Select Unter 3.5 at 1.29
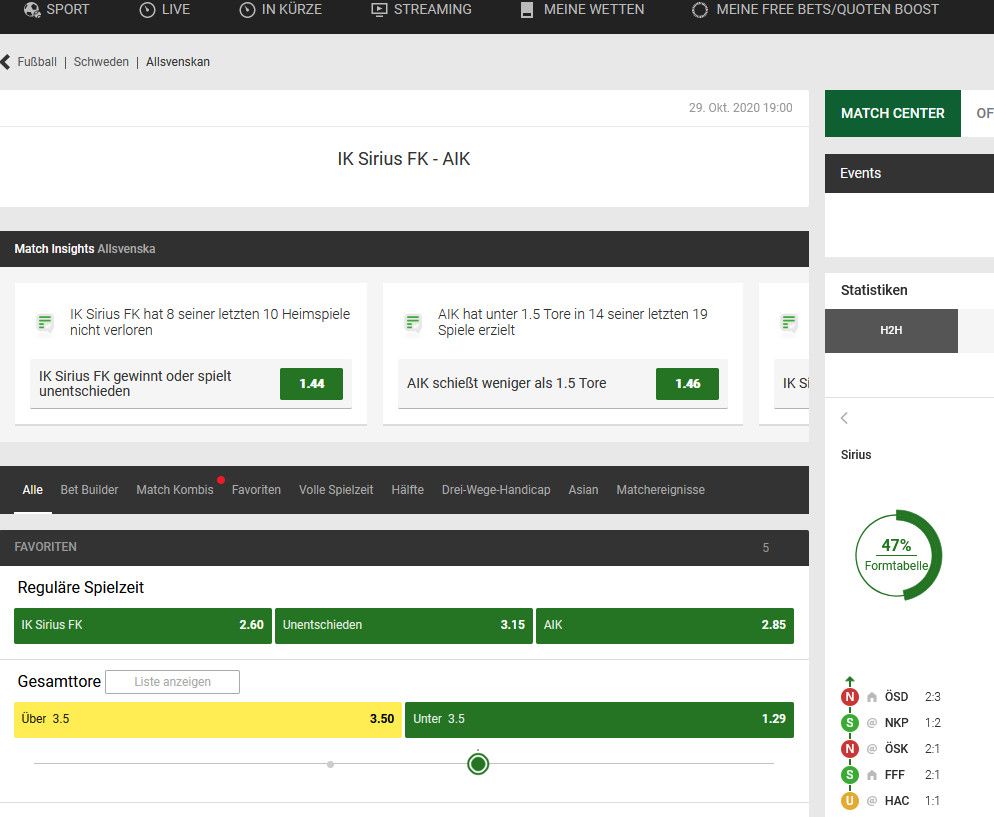Viewport: 994px width, 817px height. coord(599,719)
